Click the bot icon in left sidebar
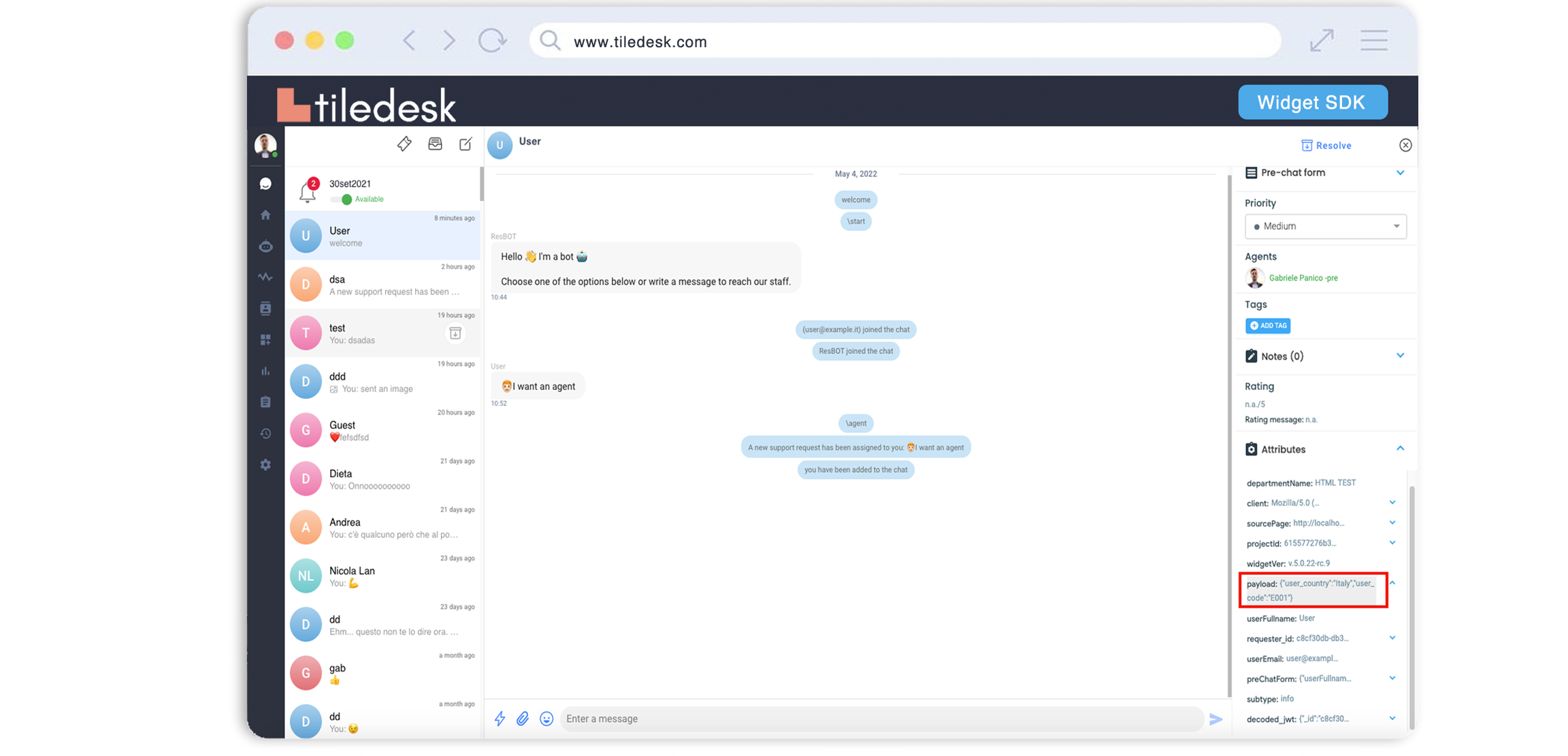This screenshot has height=756, width=1568. pos(265,246)
